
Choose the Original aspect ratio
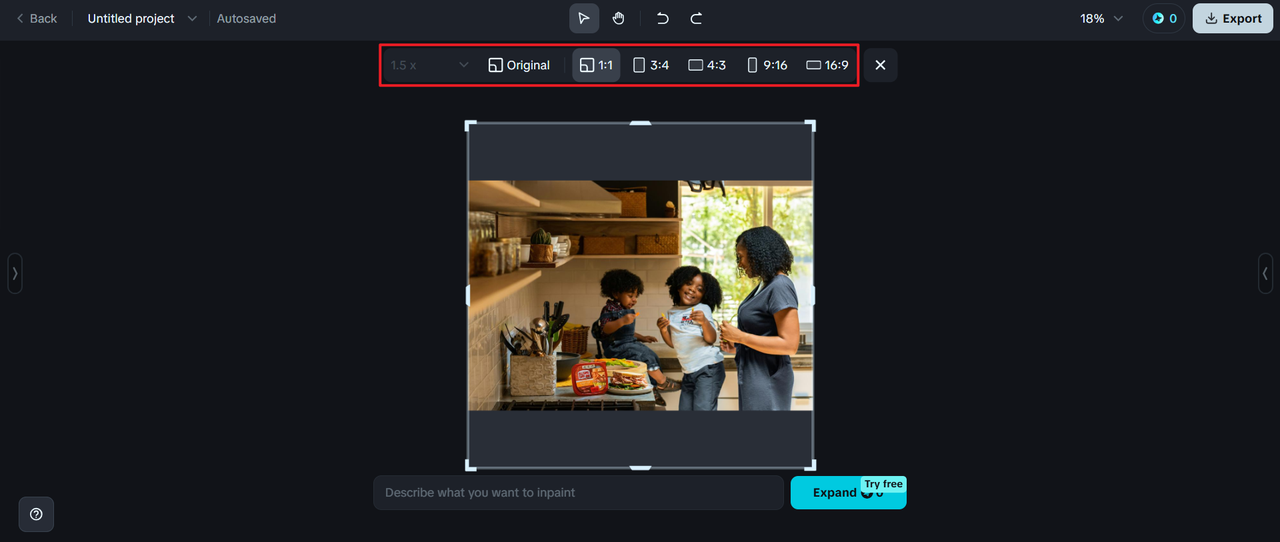[519, 65]
